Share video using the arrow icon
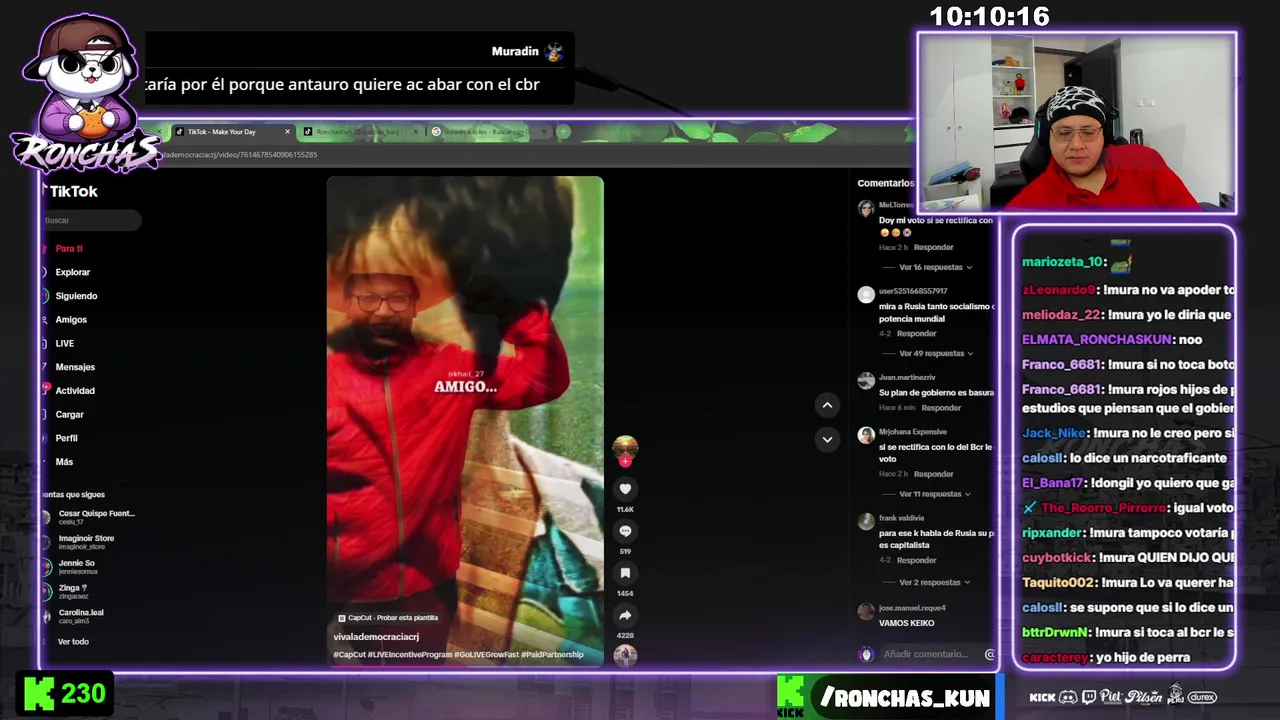Screen dimensions: 1280x720 (625, 615)
